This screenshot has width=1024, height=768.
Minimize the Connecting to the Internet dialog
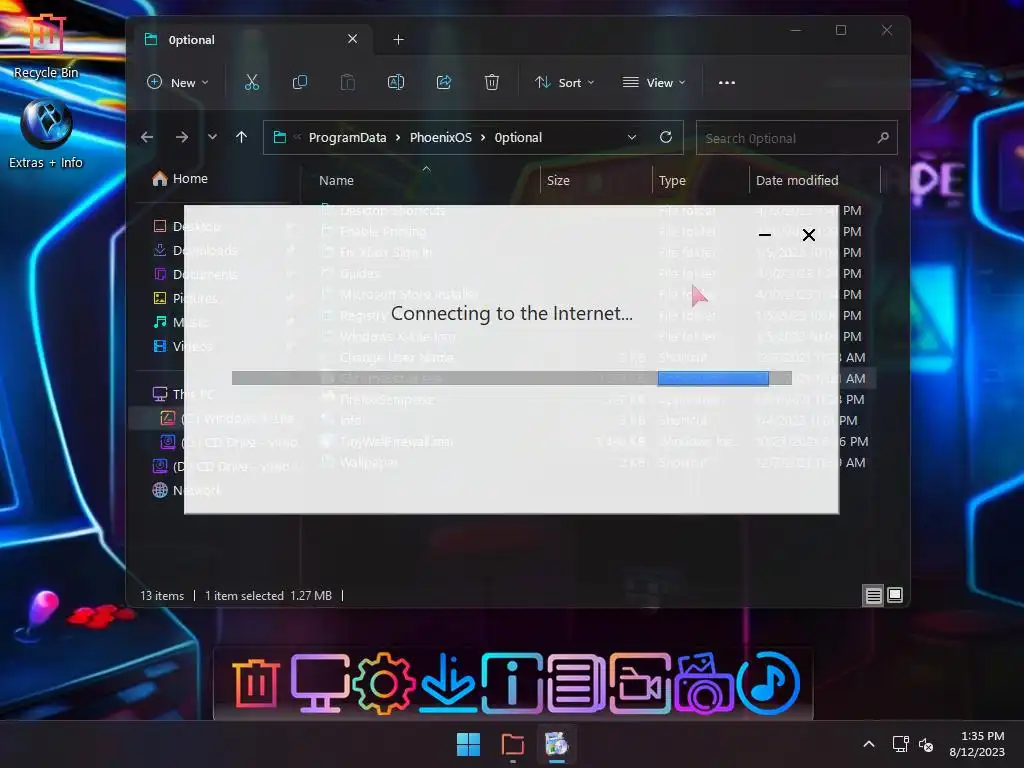click(765, 234)
